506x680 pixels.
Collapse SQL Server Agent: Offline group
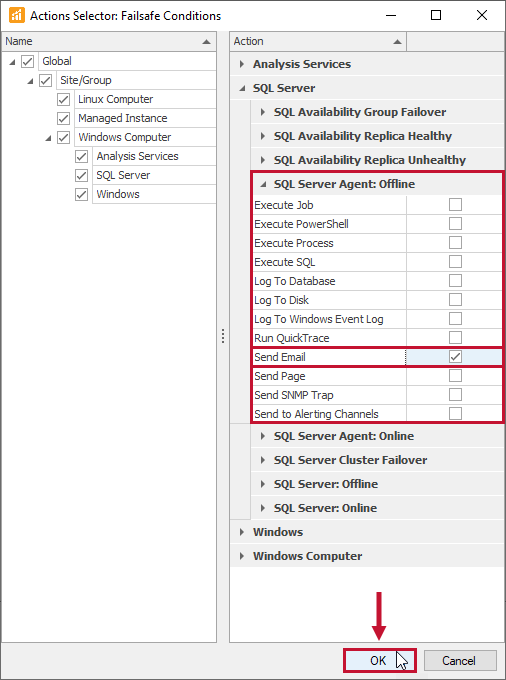coord(263,184)
